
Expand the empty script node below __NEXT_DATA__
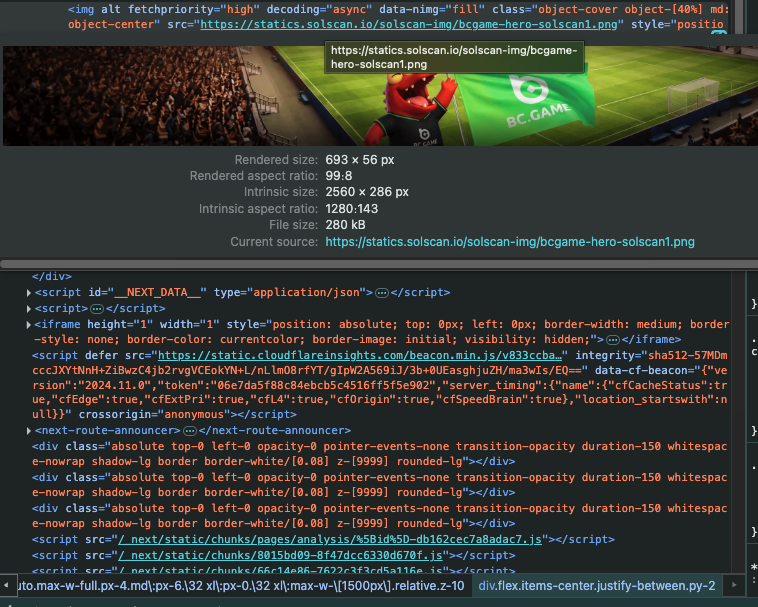29,309
